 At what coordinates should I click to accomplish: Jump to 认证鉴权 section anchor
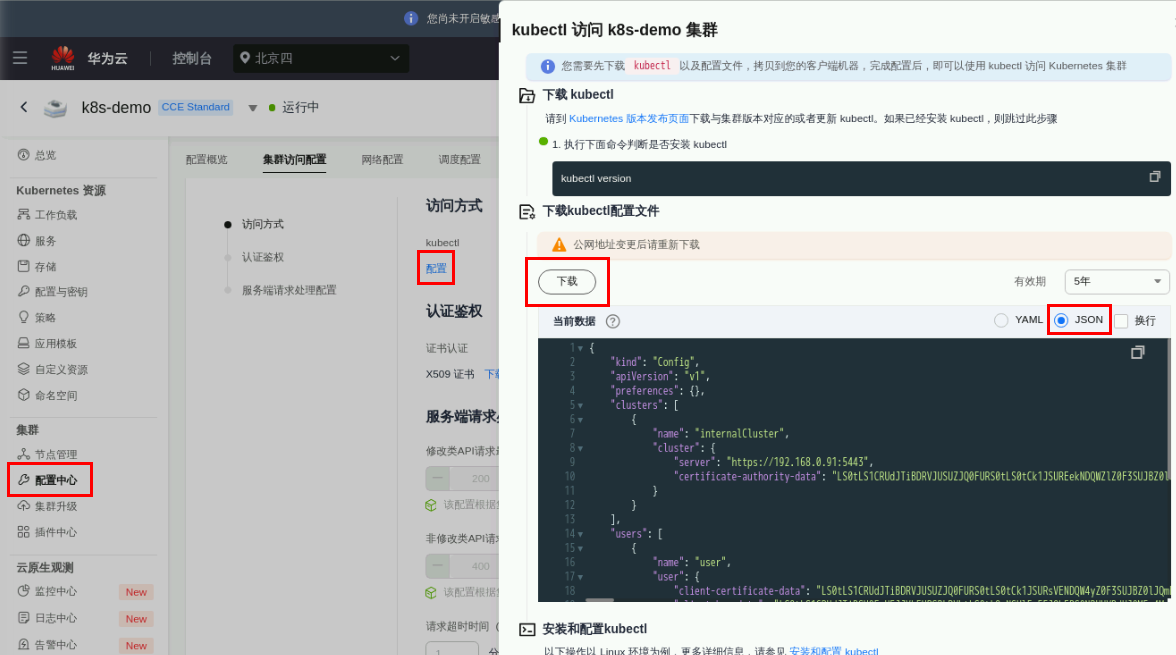click(x=262, y=257)
